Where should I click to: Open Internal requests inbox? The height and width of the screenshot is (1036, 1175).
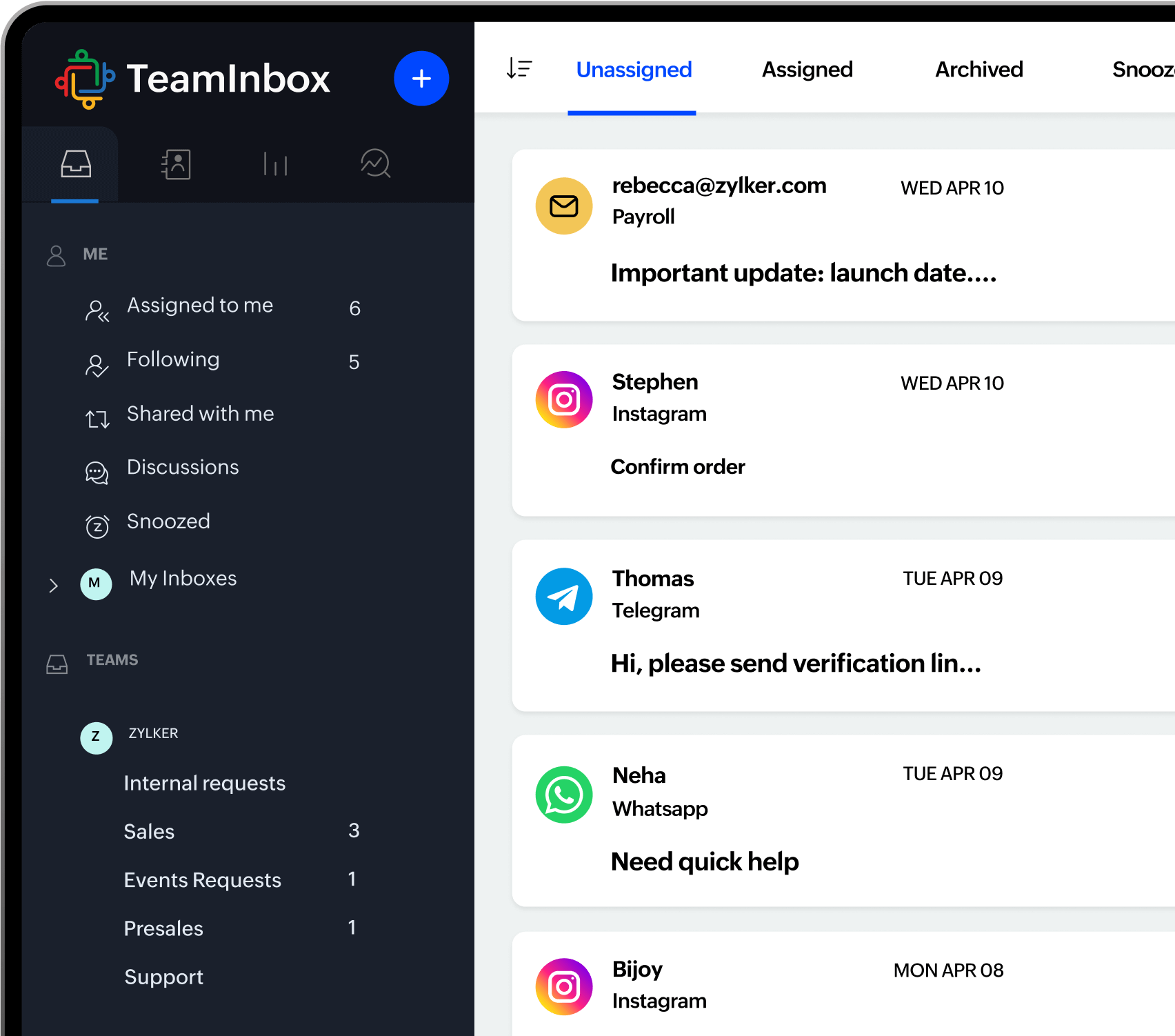click(x=205, y=784)
